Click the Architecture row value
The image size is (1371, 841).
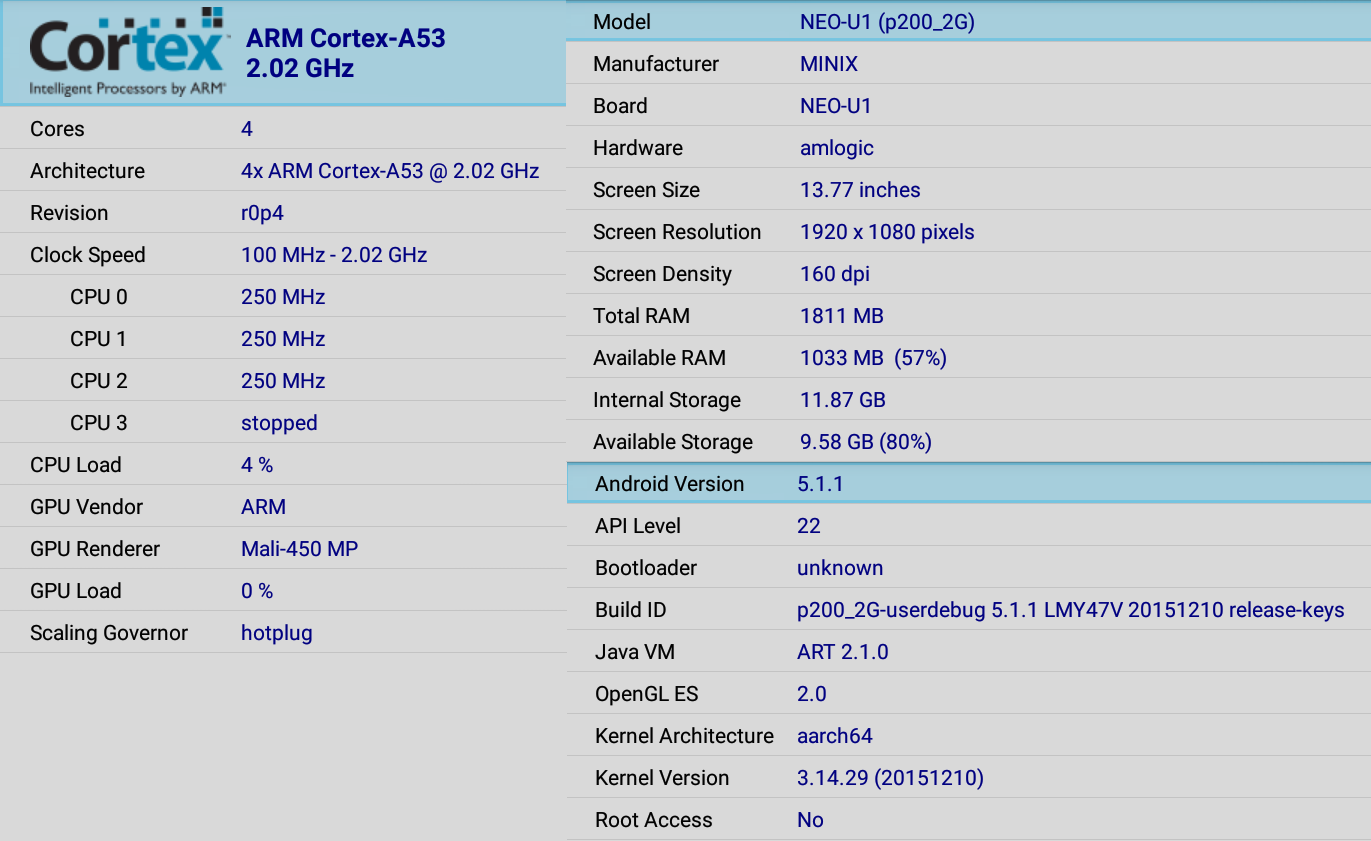click(390, 171)
